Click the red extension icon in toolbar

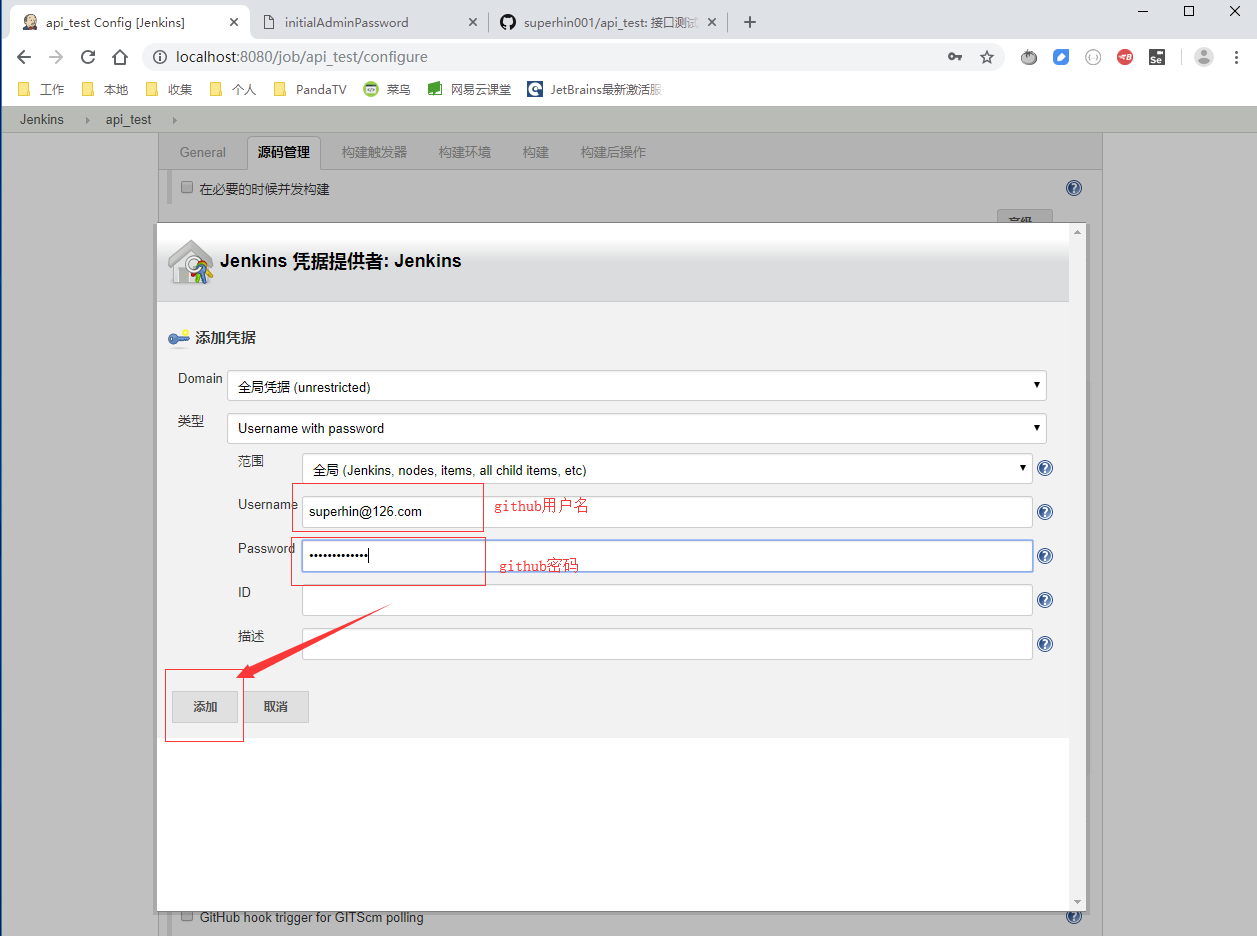[x=1125, y=57]
